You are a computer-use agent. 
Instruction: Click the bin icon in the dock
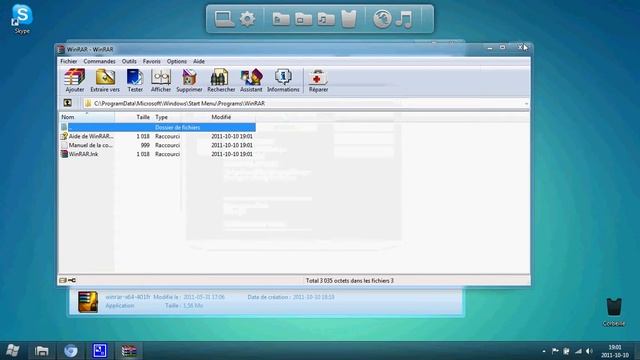pos(349,19)
